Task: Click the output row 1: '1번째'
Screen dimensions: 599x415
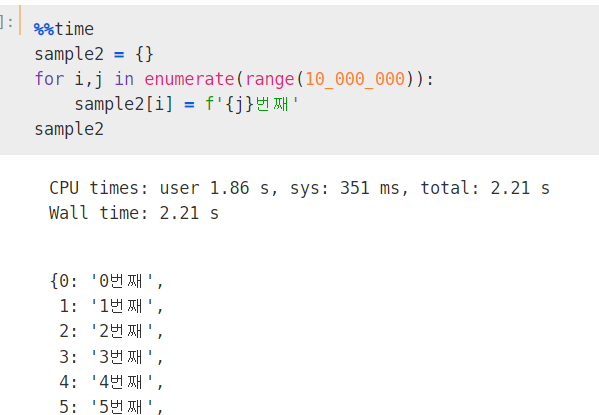Action: (112, 306)
